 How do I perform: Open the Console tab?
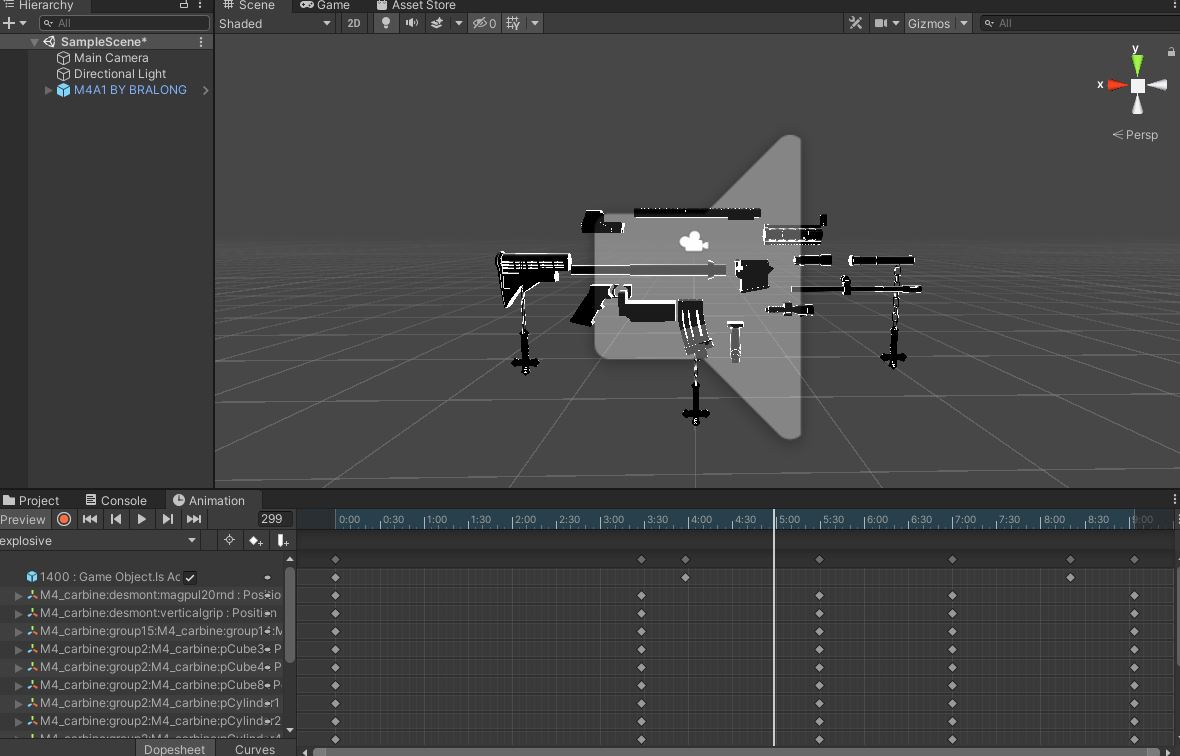tap(116, 500)
